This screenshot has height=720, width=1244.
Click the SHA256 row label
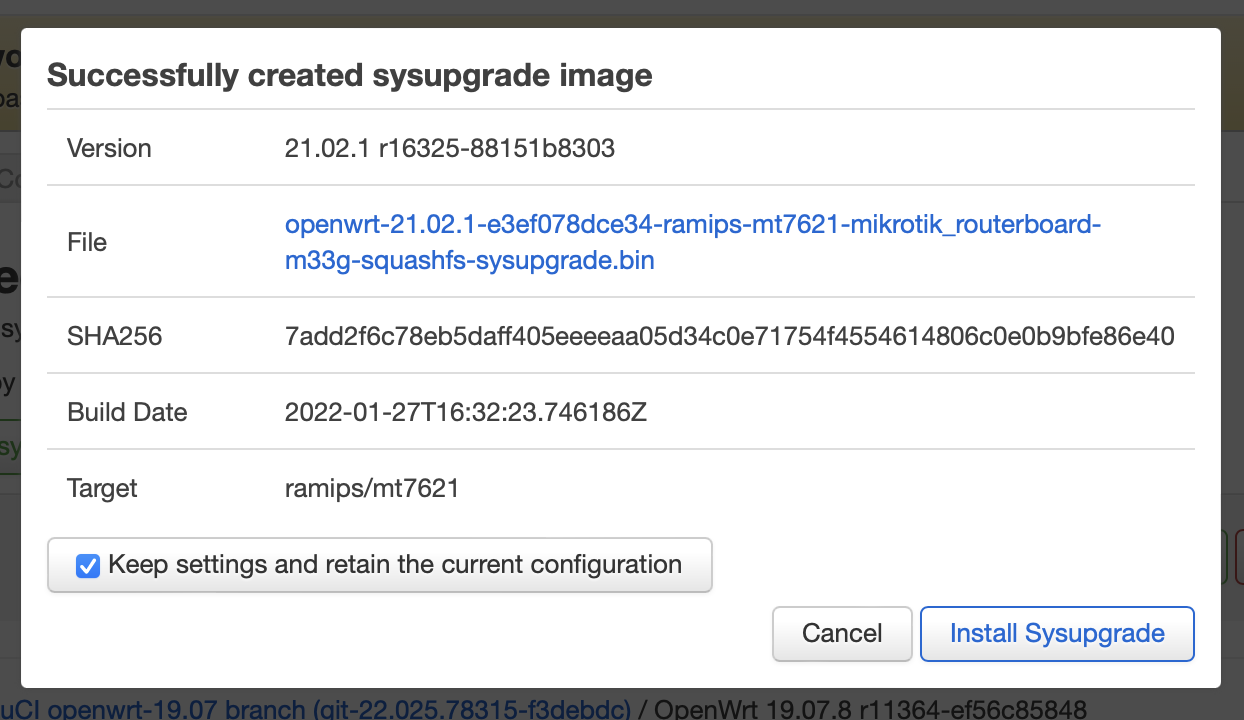point(114,336)
